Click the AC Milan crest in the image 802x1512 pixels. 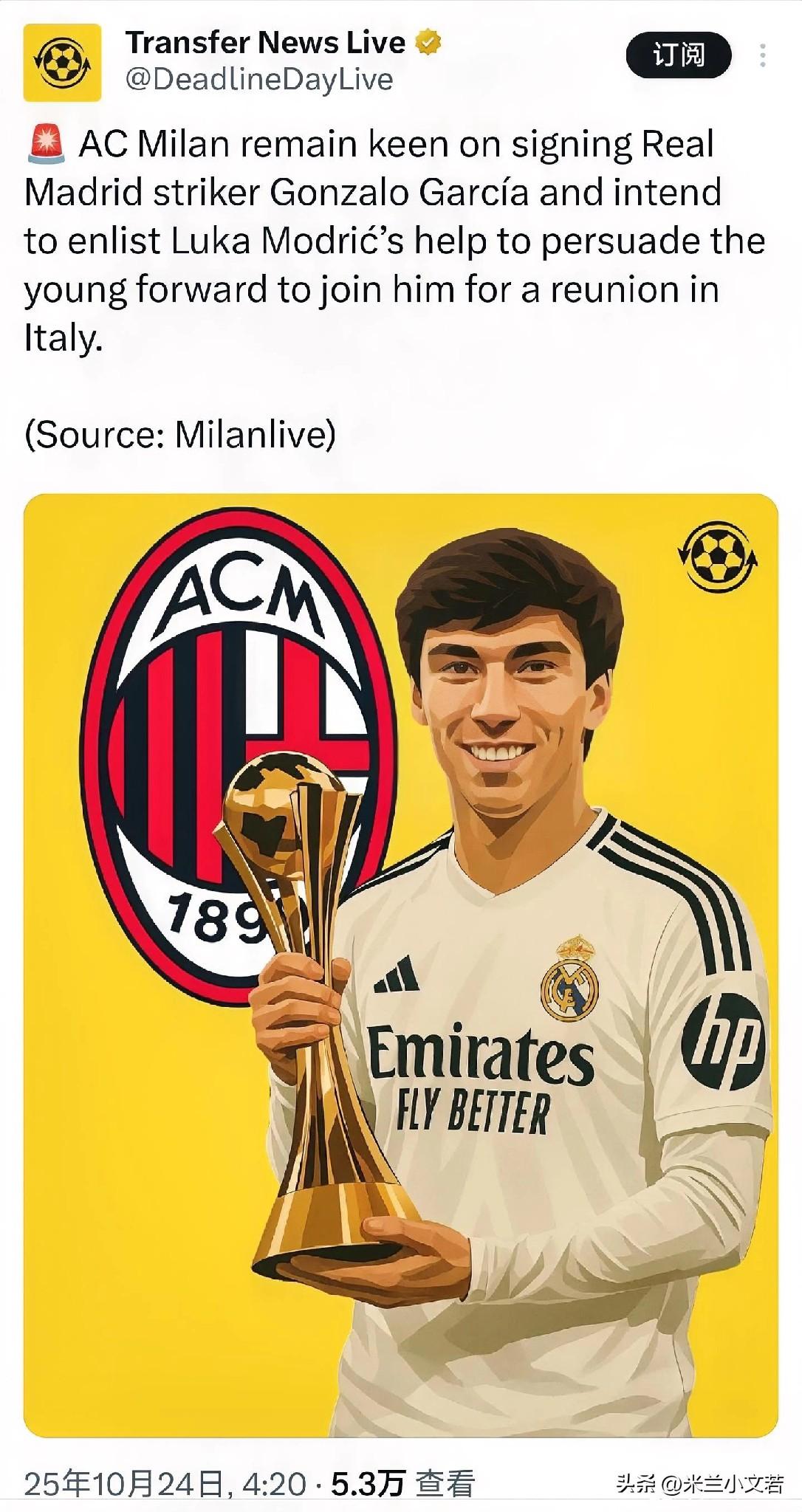pos(238,757)
